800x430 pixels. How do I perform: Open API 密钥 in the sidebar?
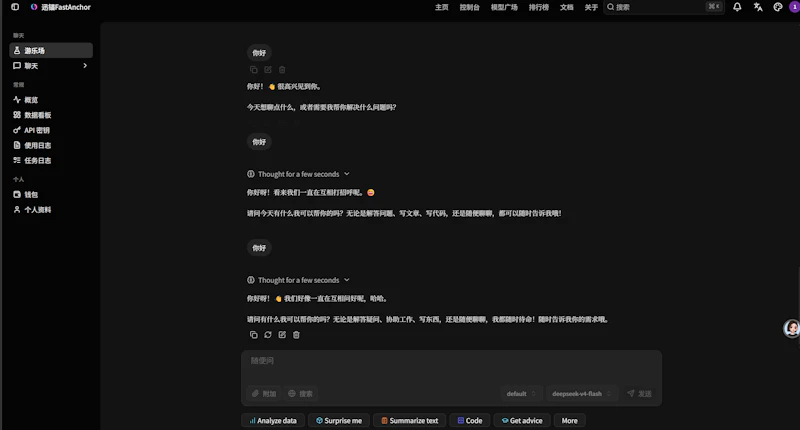click(51, 130)
